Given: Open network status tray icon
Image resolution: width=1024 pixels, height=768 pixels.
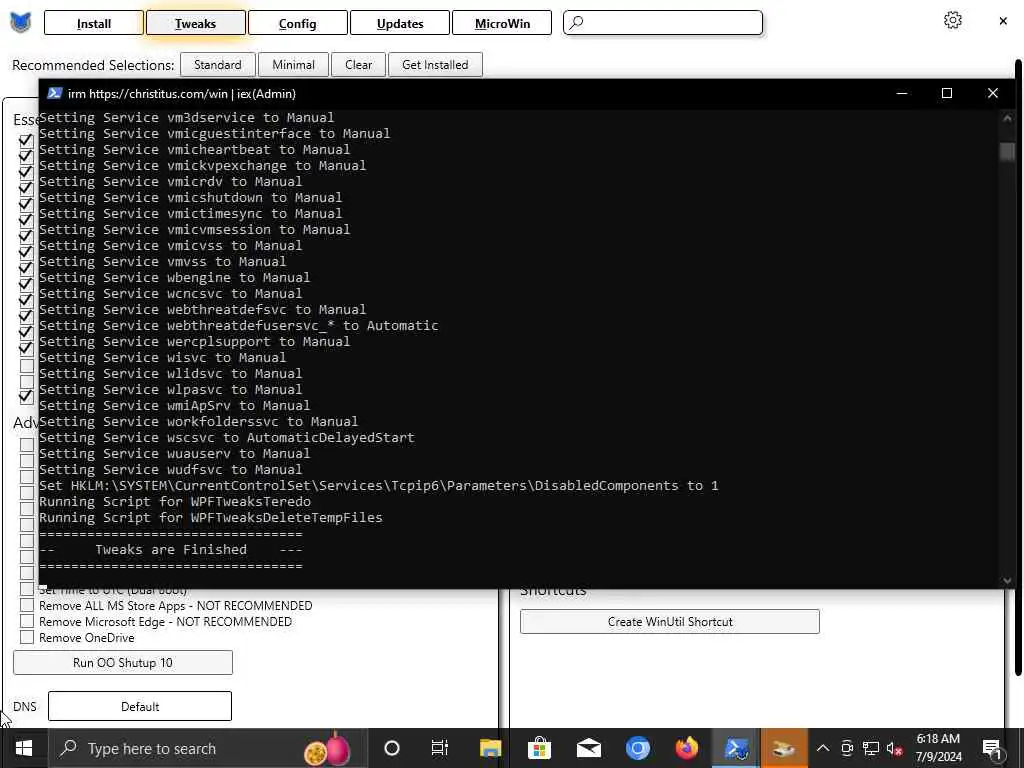Looking at the screenshot, I should (x=871, y=748).
